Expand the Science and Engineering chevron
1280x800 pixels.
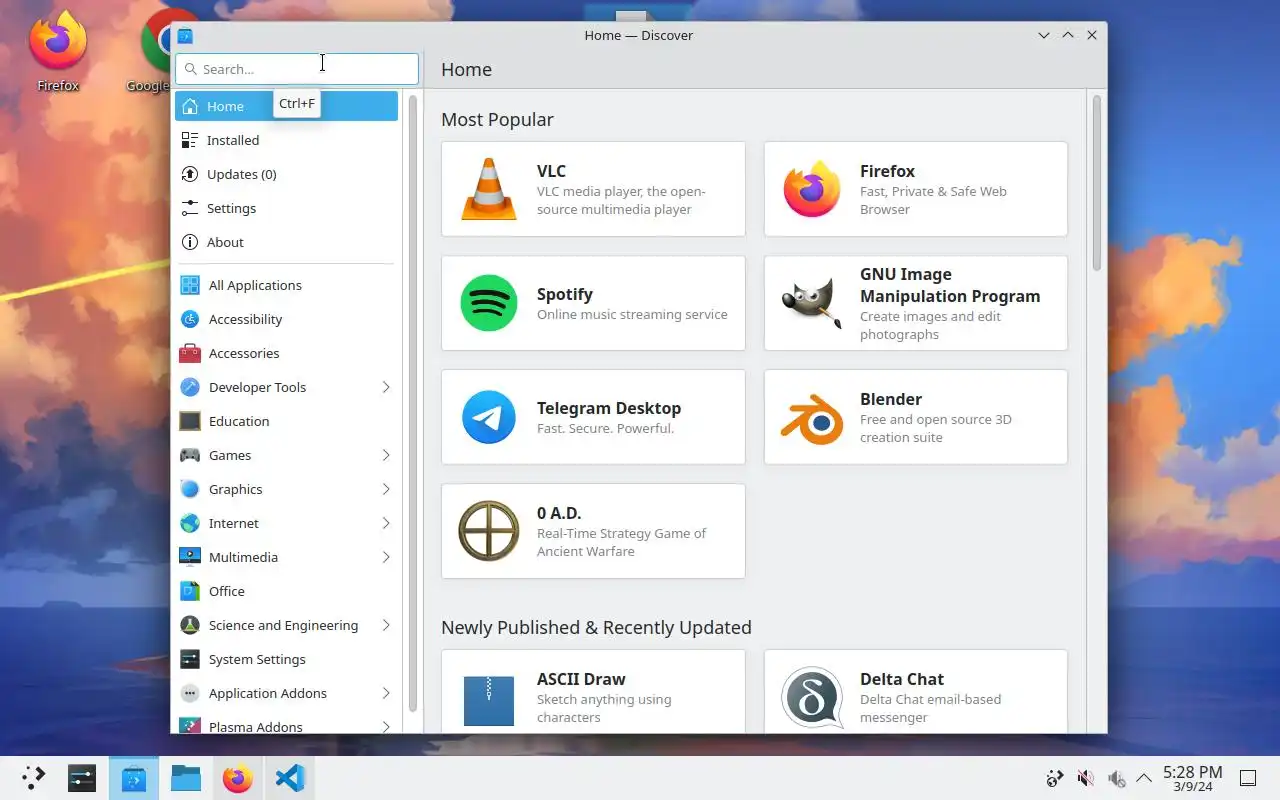(386, 625)
